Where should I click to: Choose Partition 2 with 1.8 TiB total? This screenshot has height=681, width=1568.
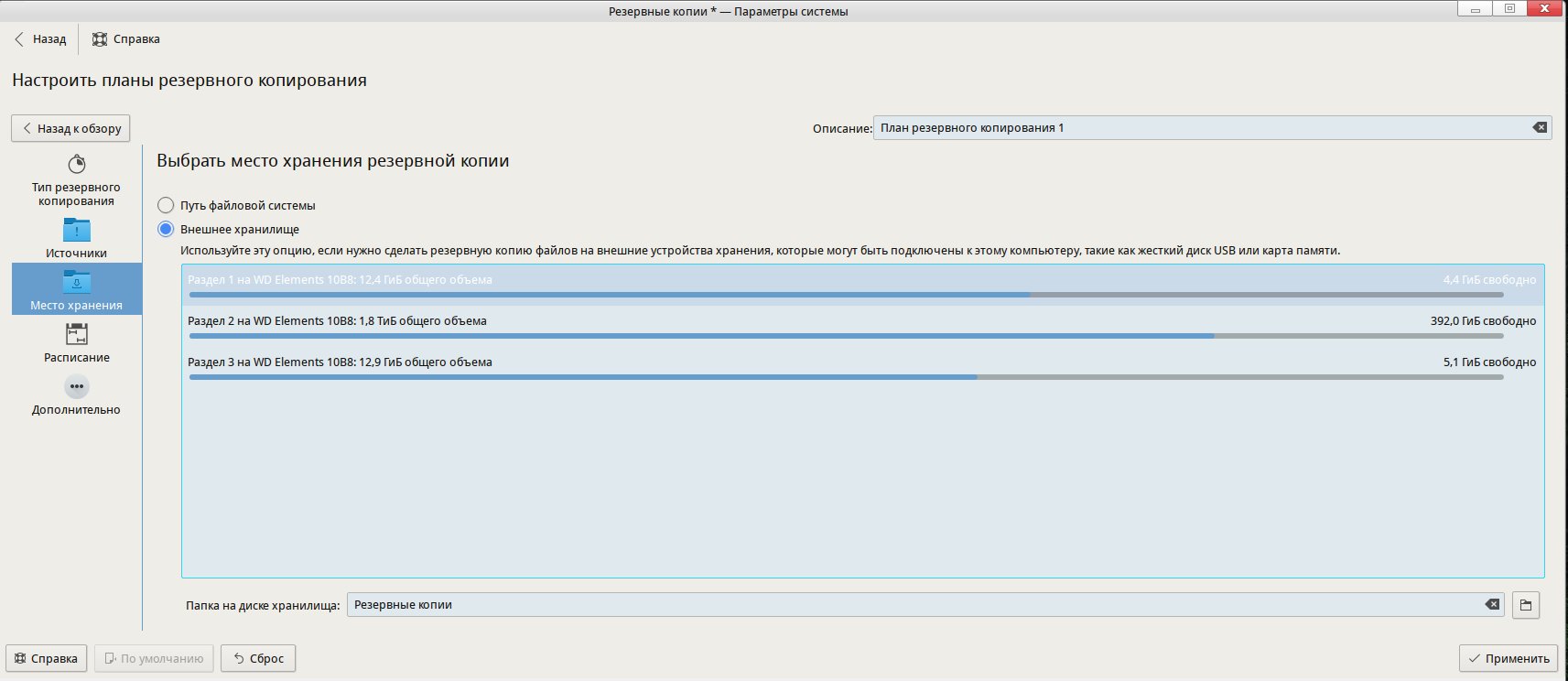pos(860,326)
